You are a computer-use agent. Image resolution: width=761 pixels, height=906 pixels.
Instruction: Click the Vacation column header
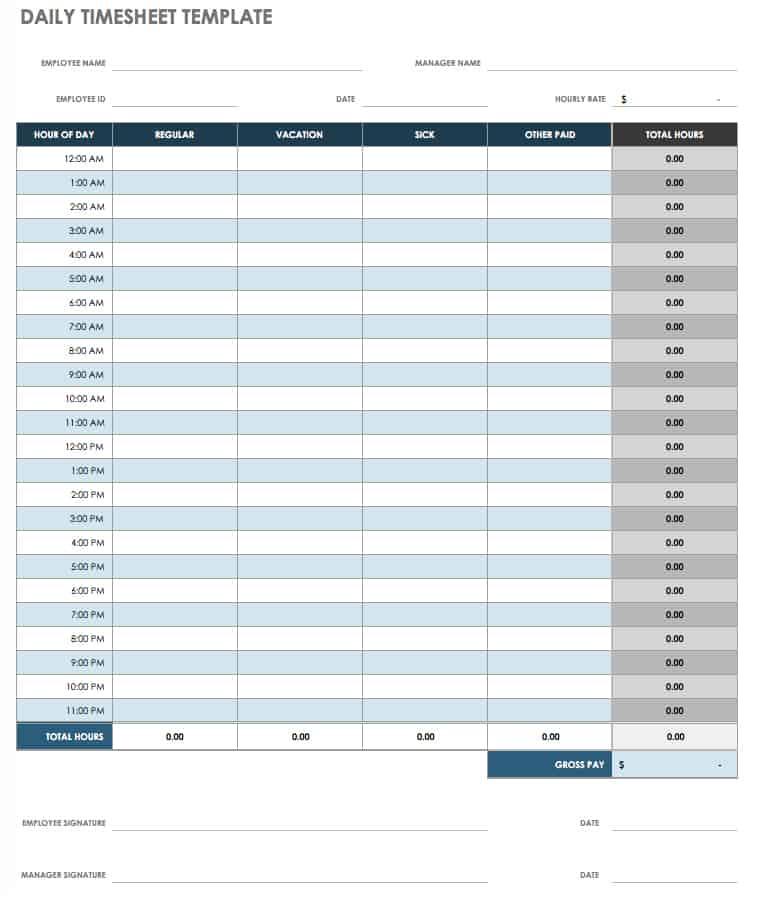(300, 135)
